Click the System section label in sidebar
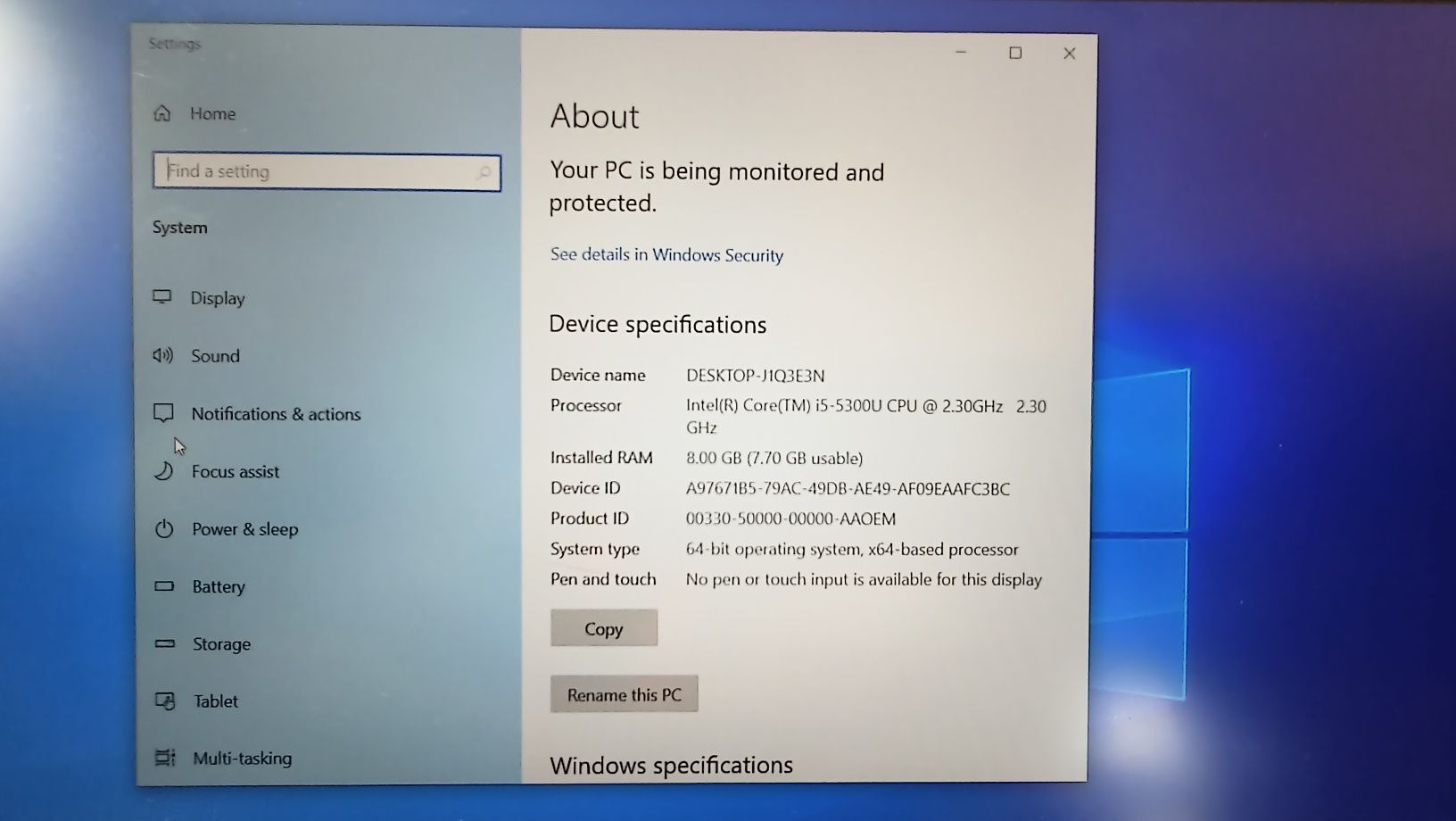1456x821 pixels. coord(179,228)
